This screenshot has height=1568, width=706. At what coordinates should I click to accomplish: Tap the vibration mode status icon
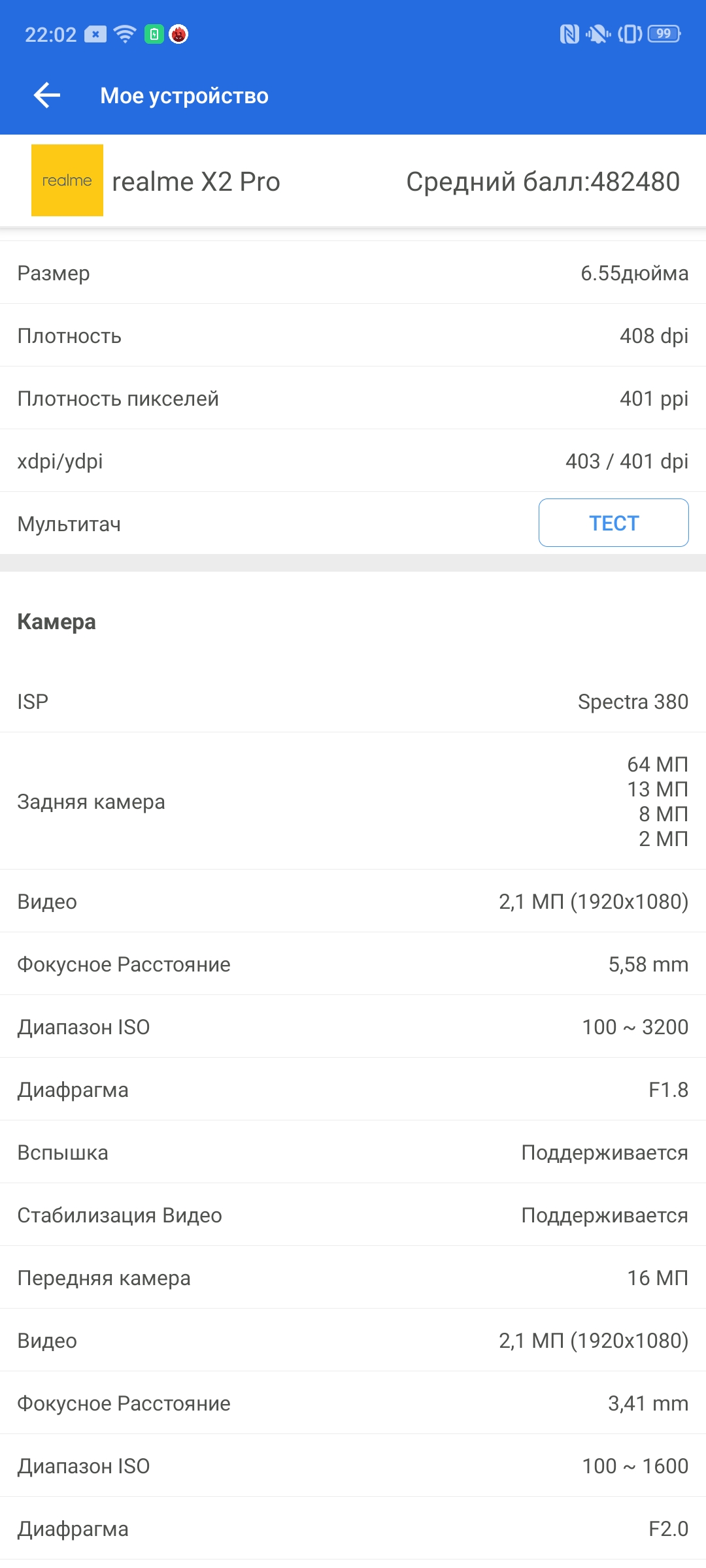coord(630,34)
